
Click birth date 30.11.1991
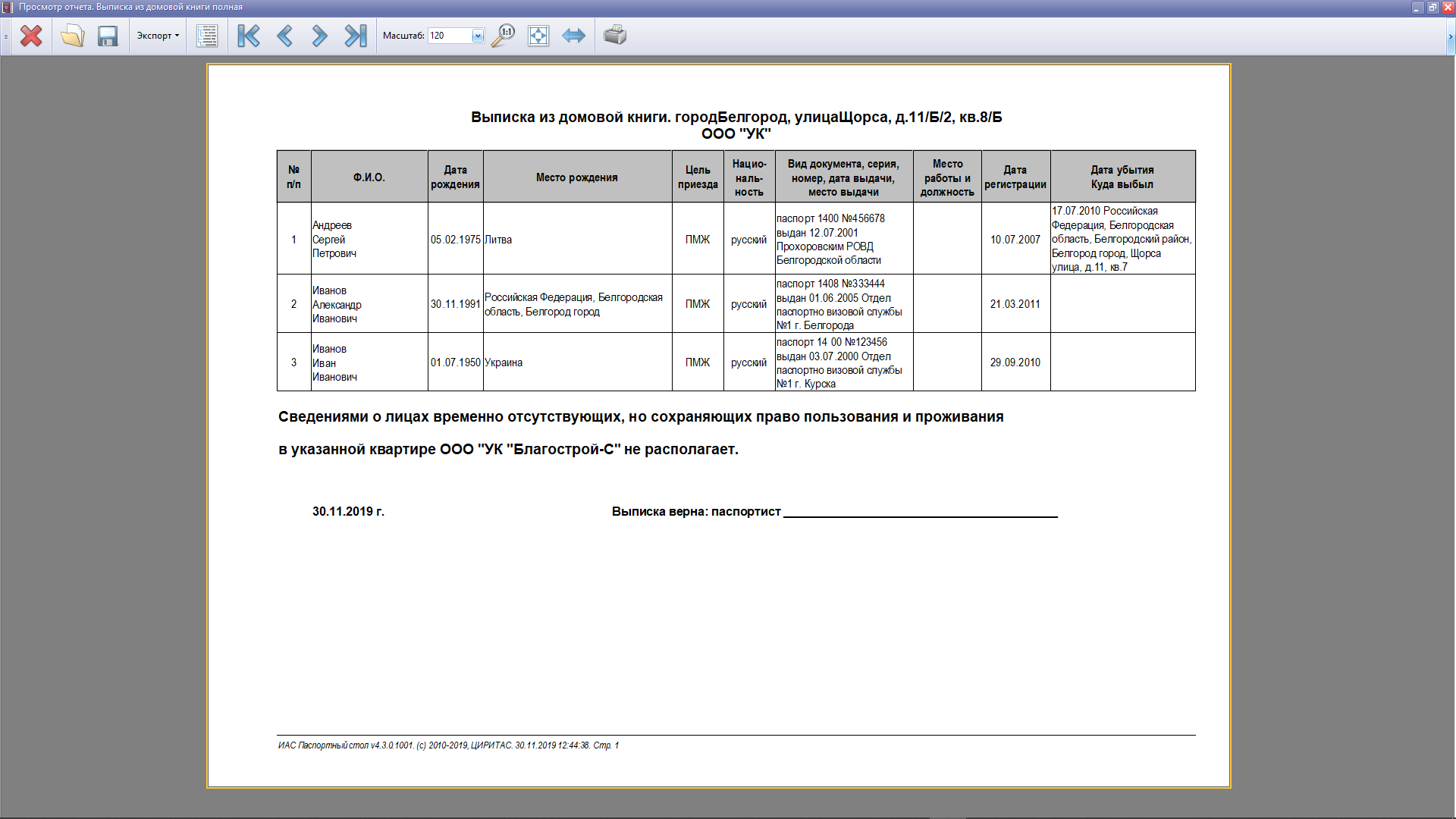click(x=456, y=304)
